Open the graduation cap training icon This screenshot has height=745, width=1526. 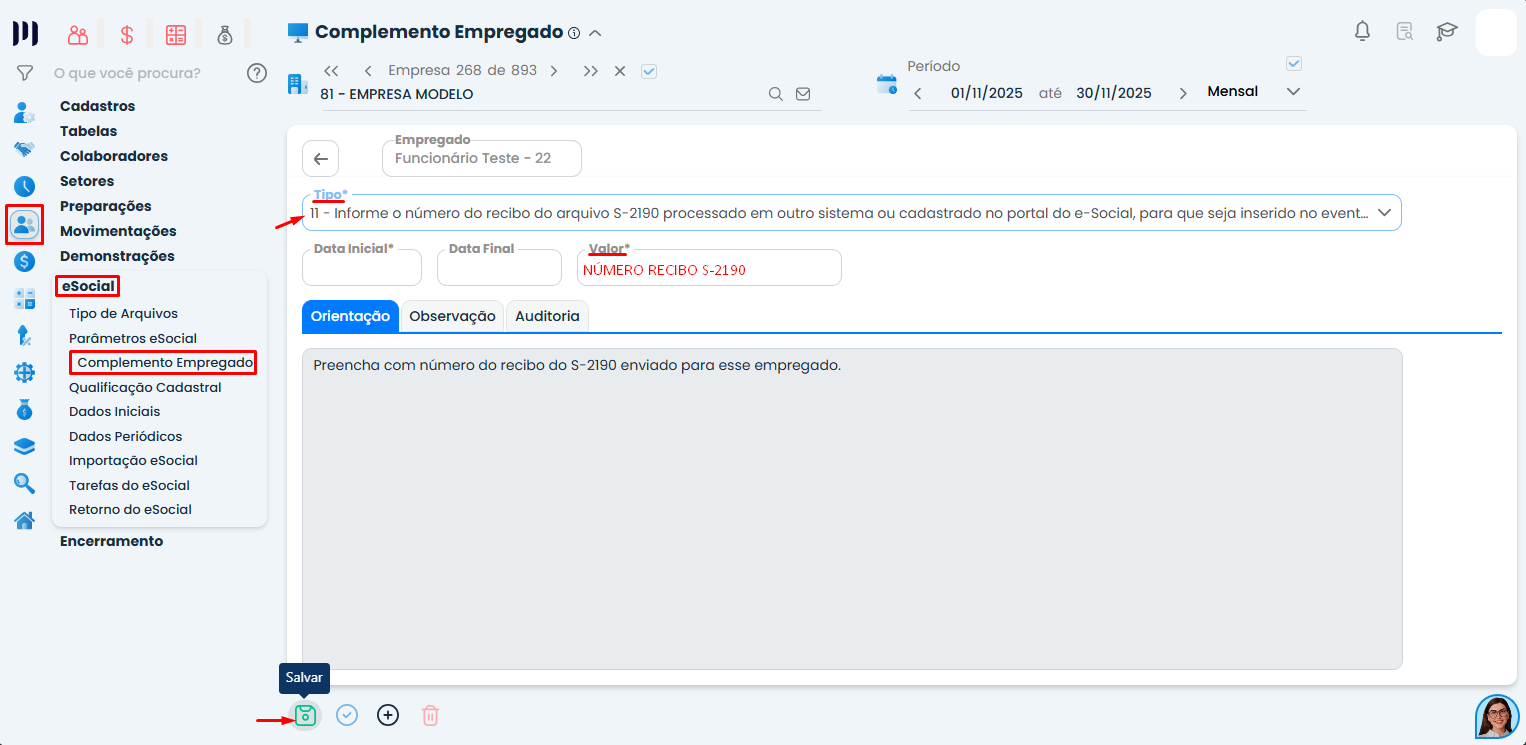click(1447, 32)
